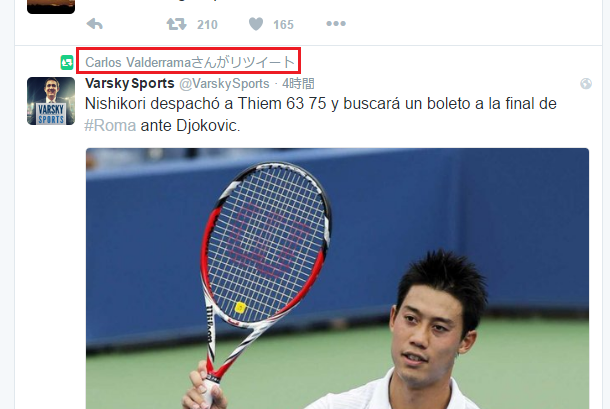The width and height of the screenshot is (610, 409).
Task: Click the like count 165
Action: pyautogui.click(x=283, y=25)
